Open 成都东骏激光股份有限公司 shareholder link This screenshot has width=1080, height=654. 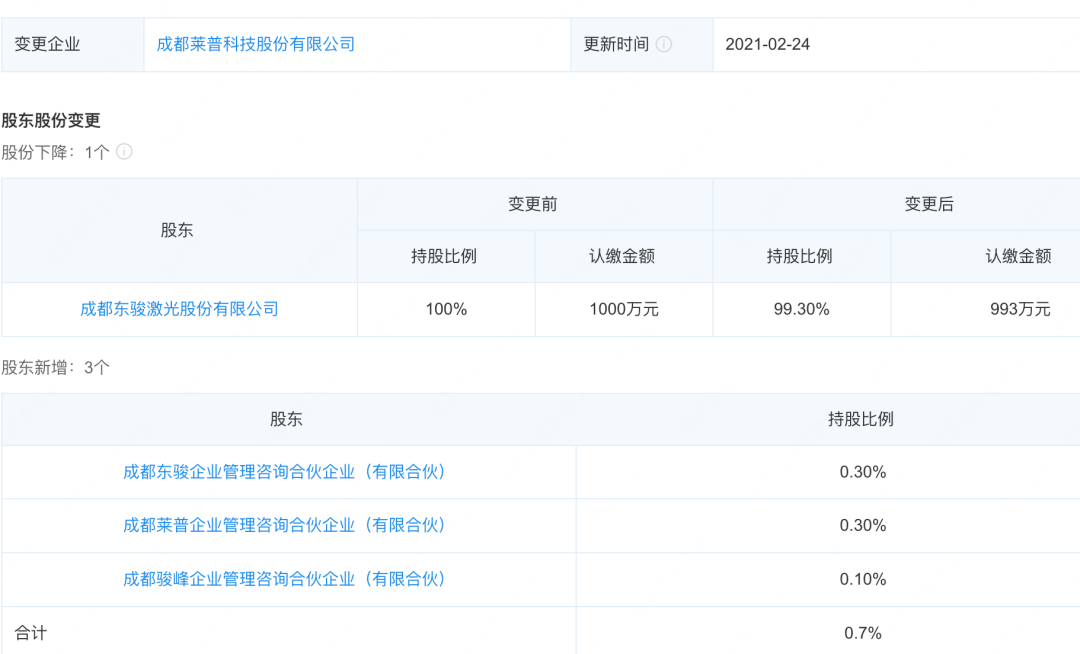[x=179, y=309]
